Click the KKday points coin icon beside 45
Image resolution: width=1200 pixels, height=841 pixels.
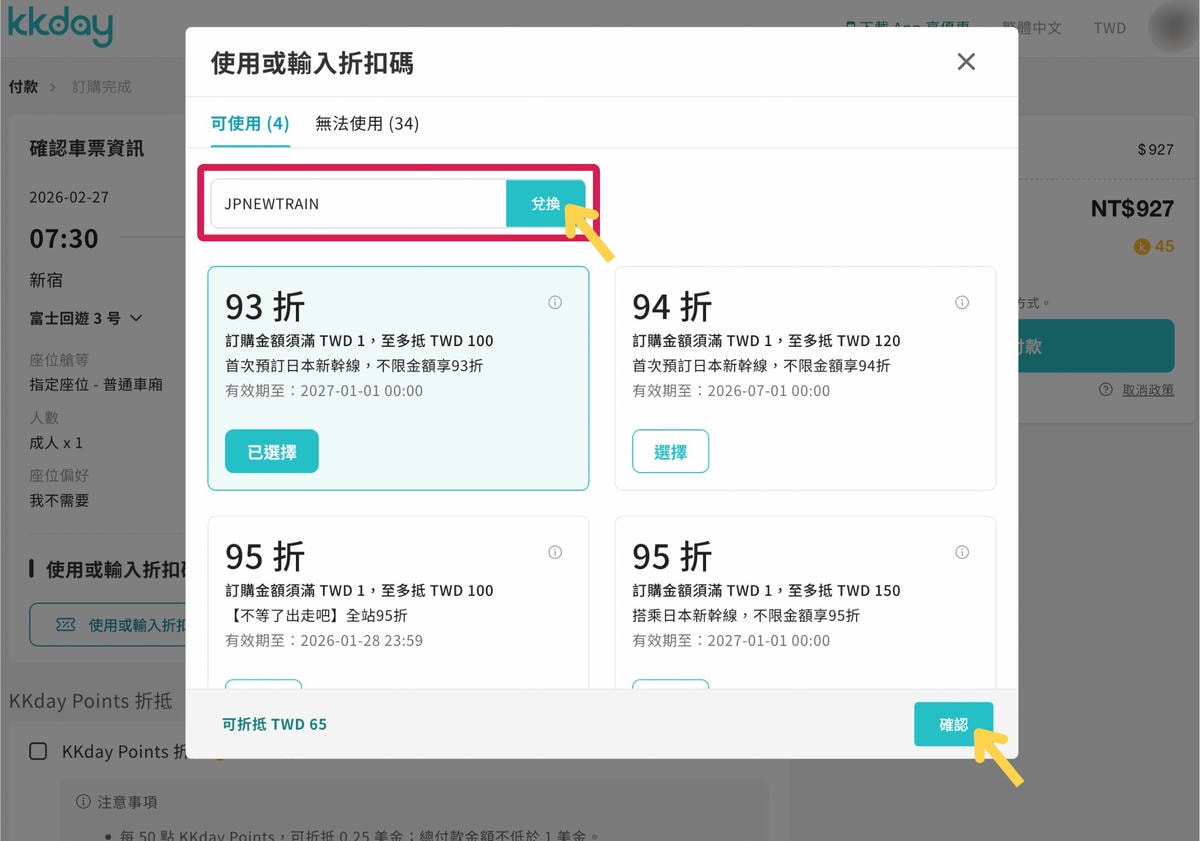pyautogui.click(x=1142, y=246)
